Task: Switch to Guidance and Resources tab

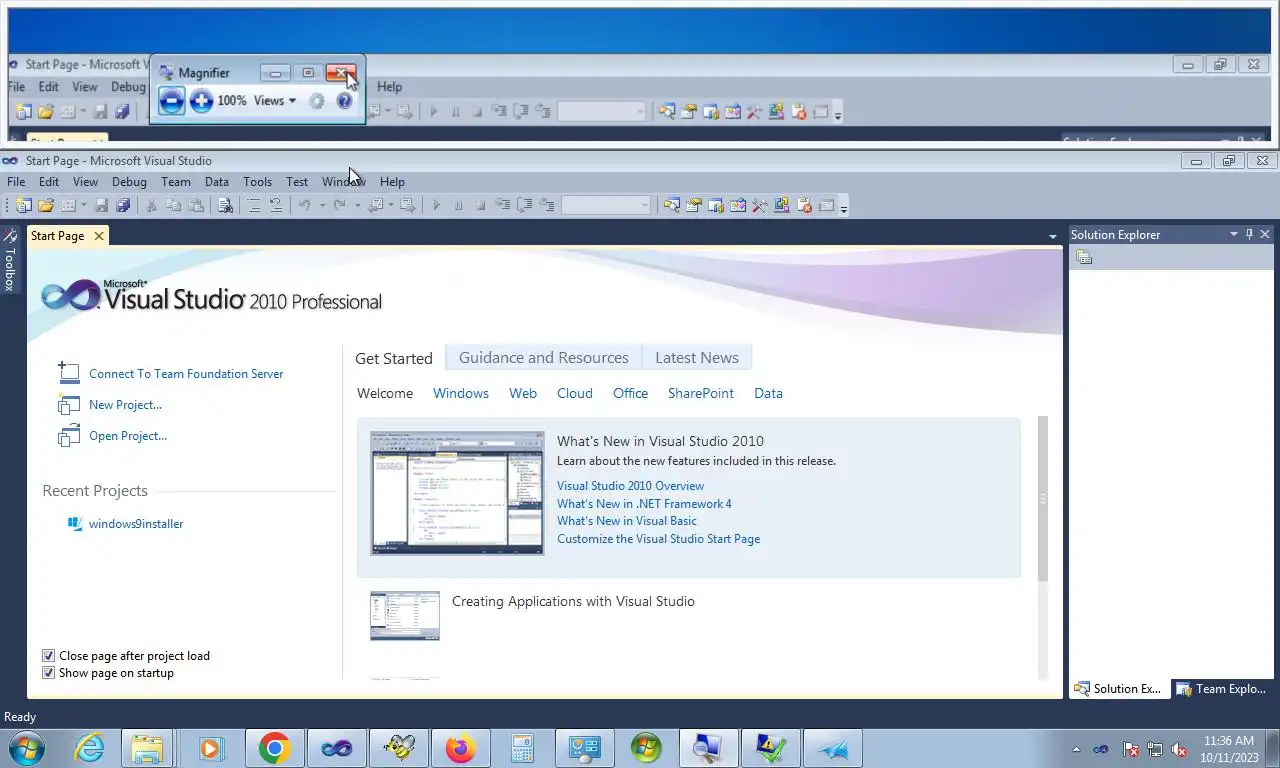Action: point(544,357)
